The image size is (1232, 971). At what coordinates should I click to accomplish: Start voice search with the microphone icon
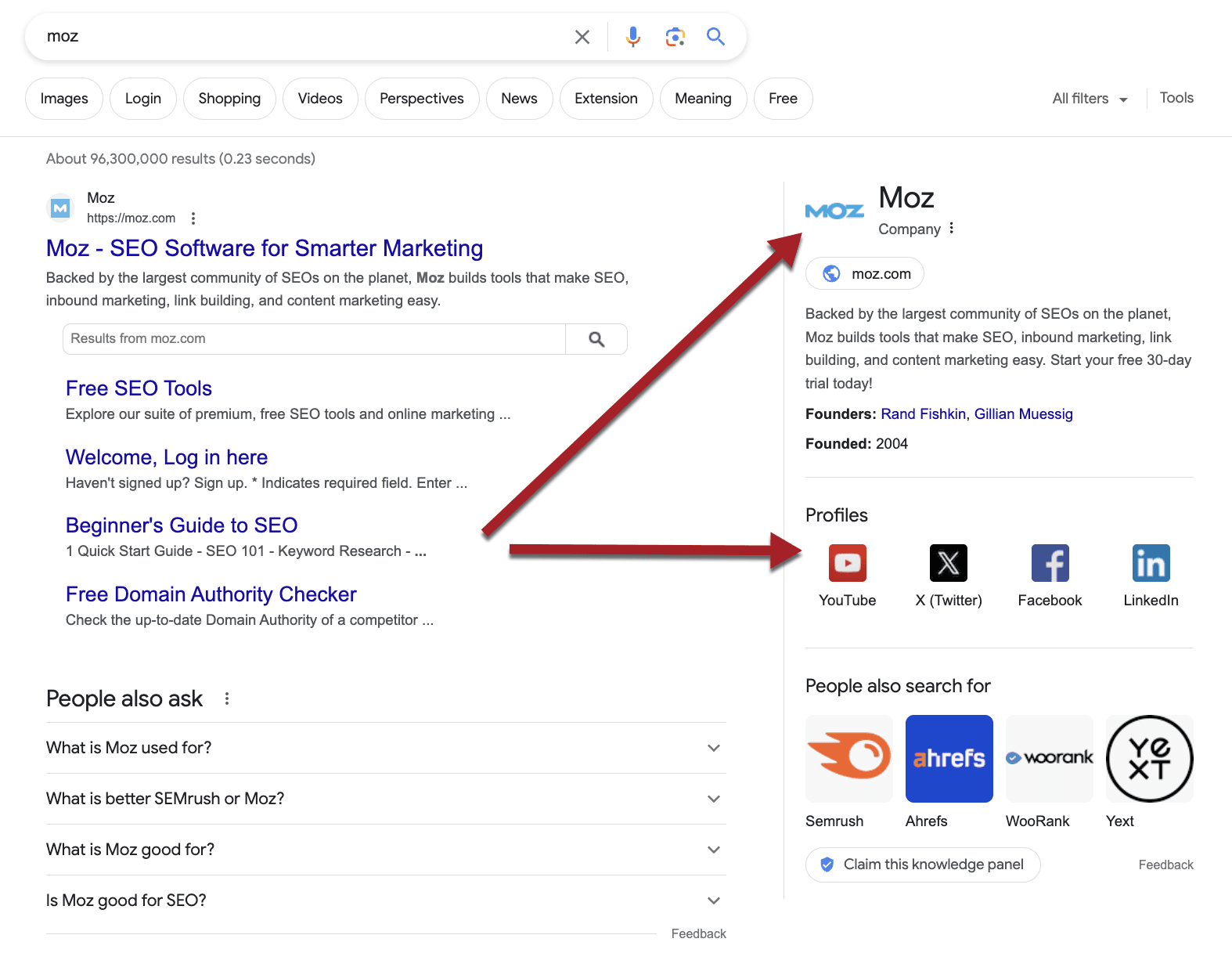(632, 37)
